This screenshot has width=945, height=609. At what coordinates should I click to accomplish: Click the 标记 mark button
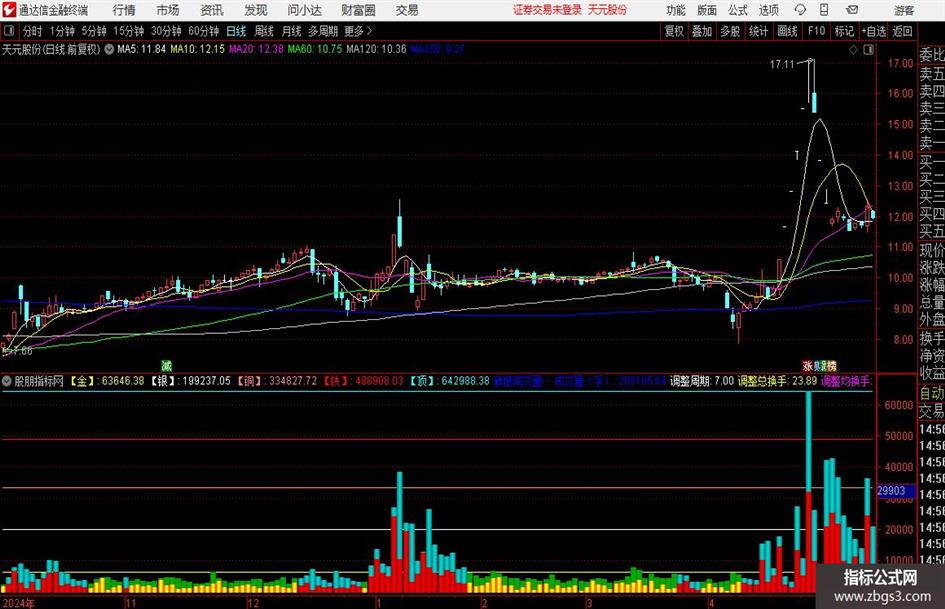click(x=844, y=31)
